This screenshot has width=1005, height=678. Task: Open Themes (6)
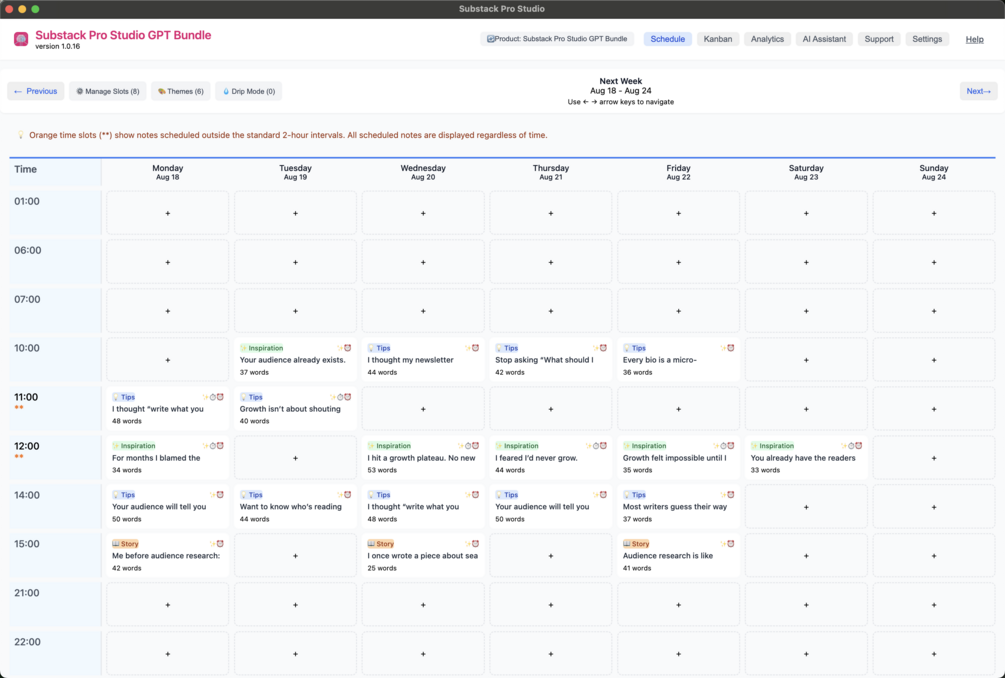(181, 91)
